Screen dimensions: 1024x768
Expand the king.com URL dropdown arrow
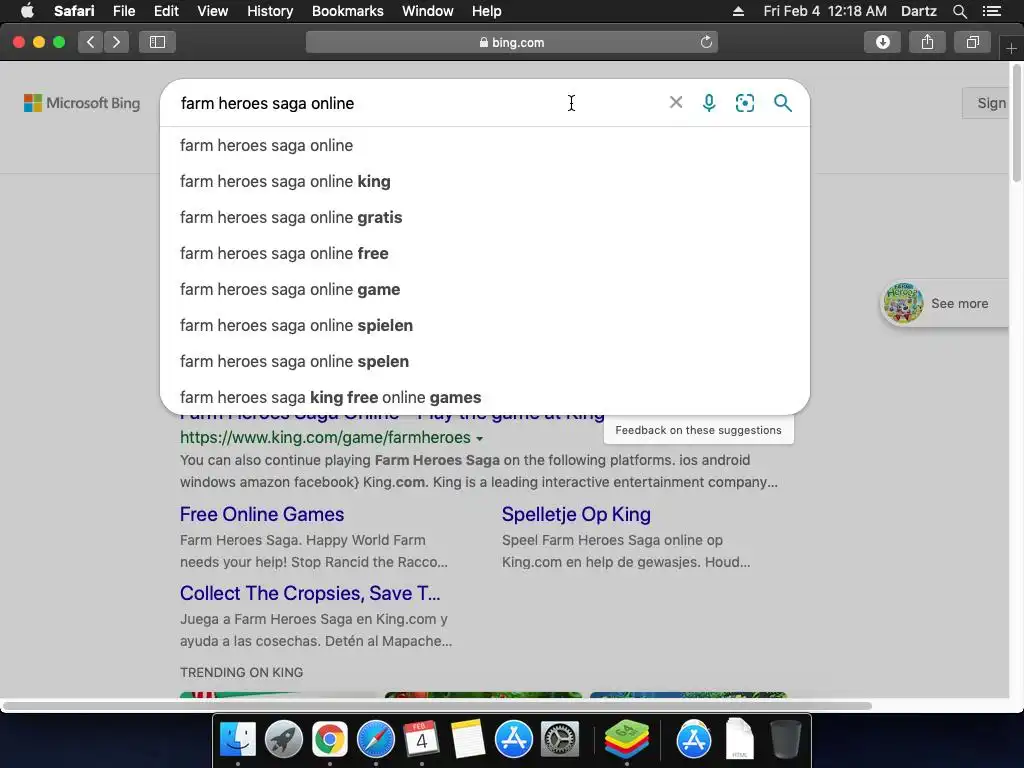(479, 438)
